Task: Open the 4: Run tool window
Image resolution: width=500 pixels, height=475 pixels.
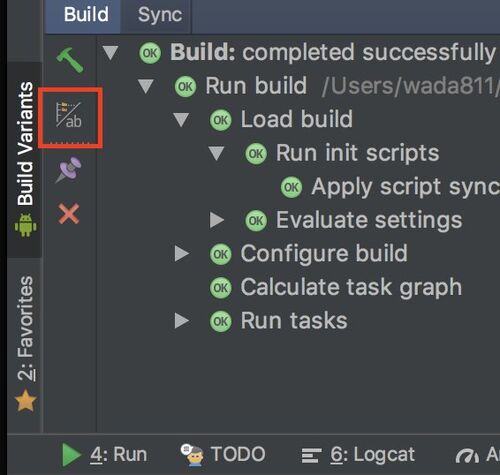Action: pos(104,455)
